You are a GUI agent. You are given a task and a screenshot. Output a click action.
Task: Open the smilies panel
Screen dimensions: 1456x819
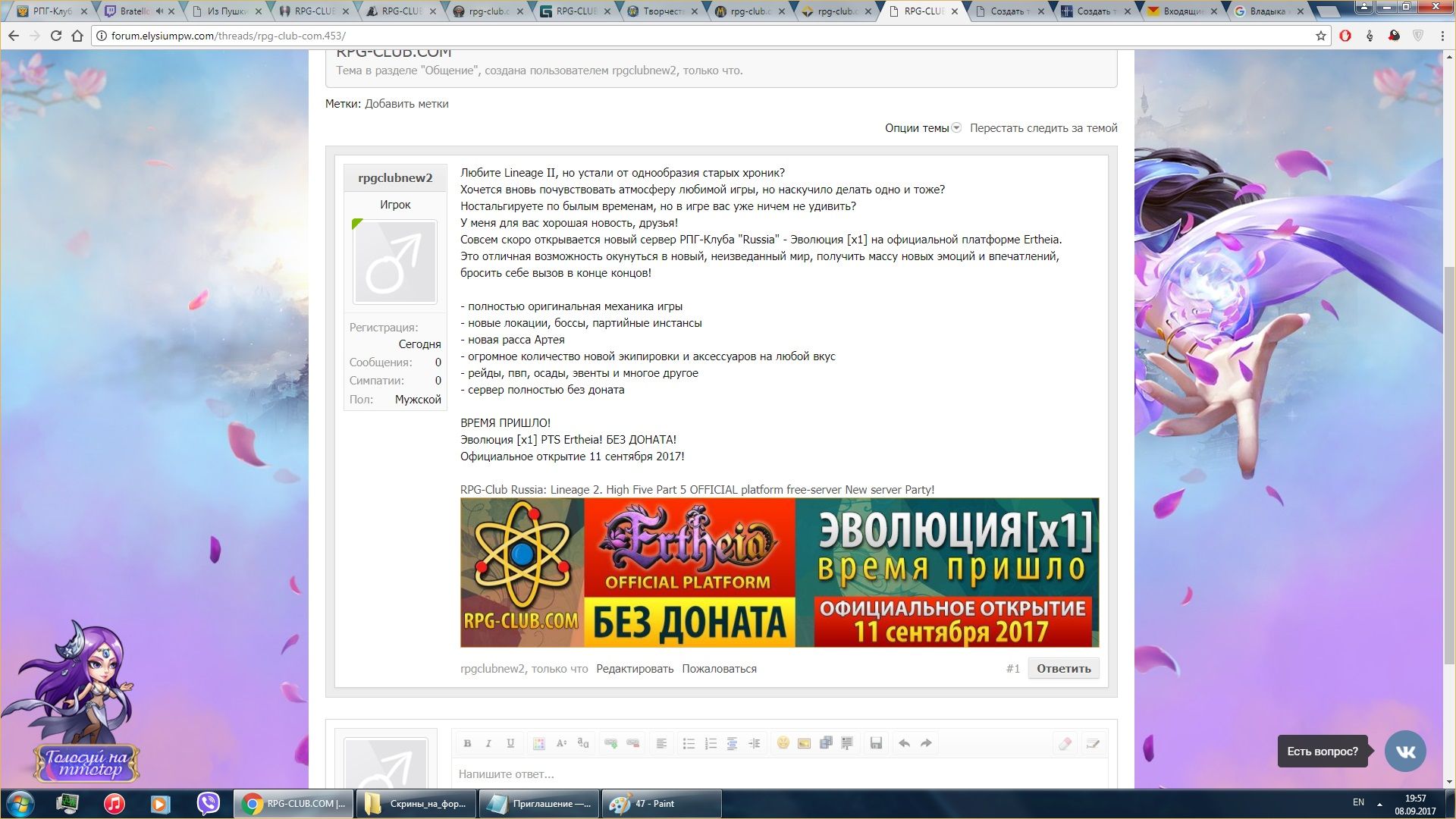[x=783, y=743]
